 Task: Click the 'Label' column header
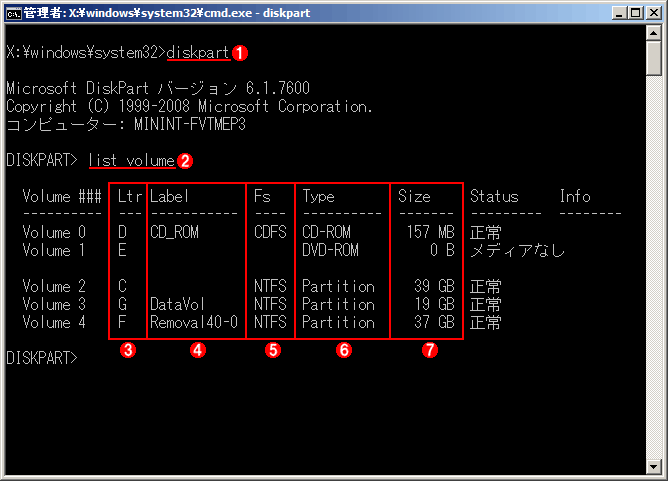coord(169,196)
